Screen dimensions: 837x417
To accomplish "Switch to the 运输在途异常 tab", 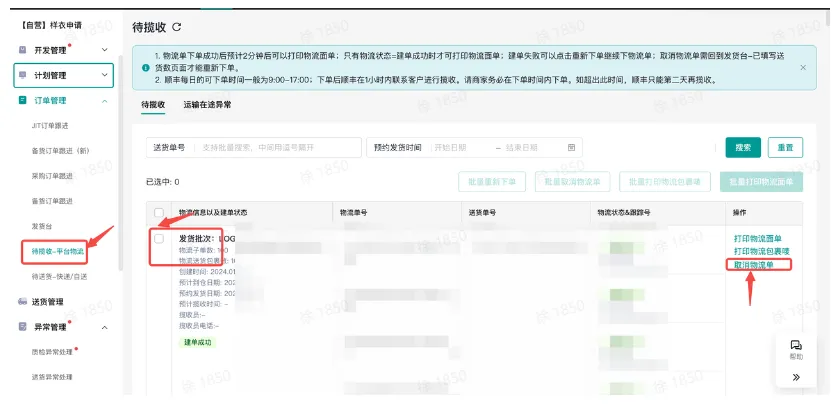I will tap(208, 105).
